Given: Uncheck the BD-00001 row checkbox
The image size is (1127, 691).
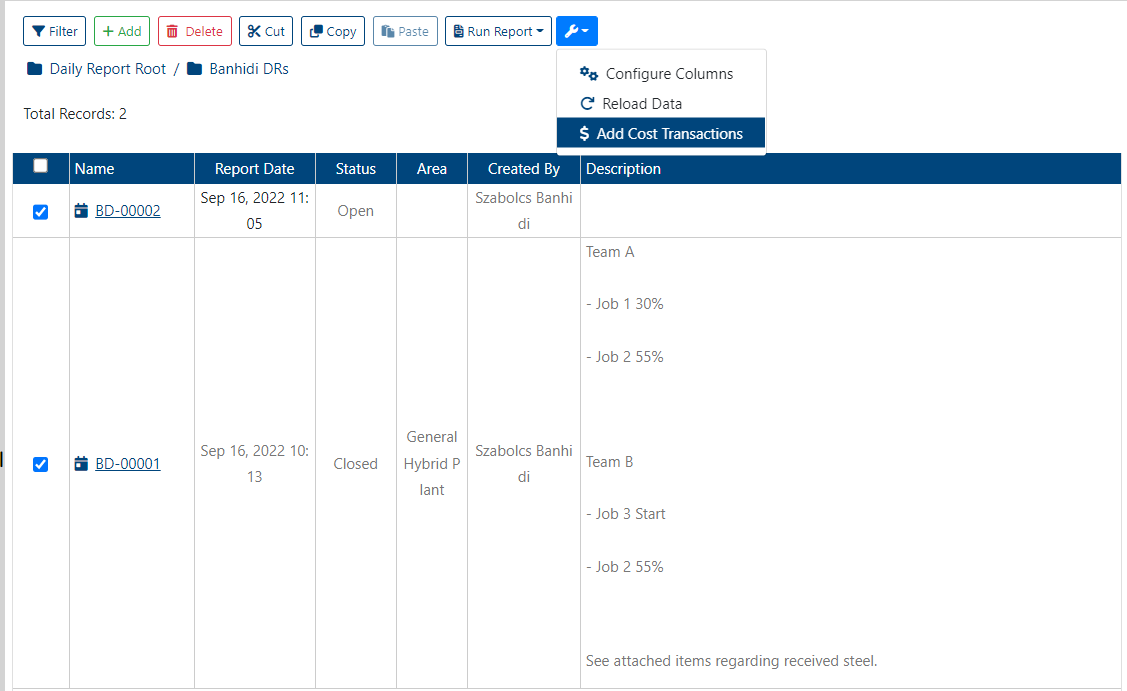Looking at the screenshot, I should (41, 465).
